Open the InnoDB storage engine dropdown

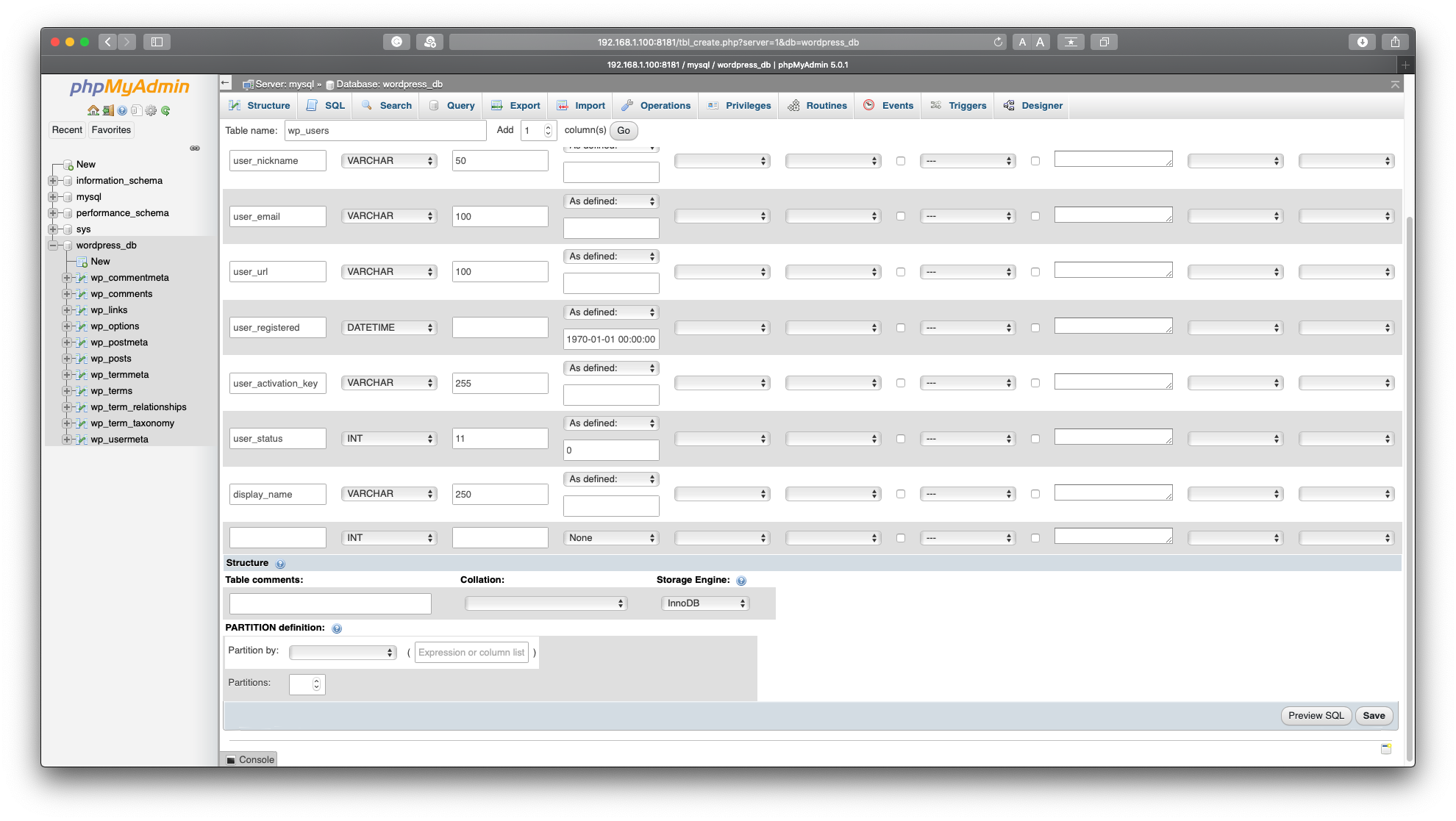[705, 603]
